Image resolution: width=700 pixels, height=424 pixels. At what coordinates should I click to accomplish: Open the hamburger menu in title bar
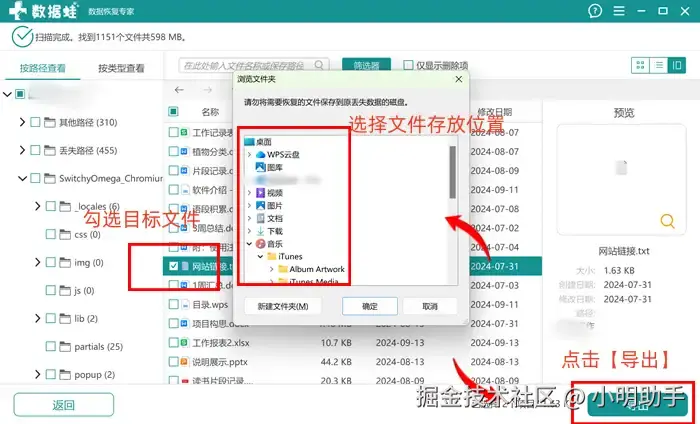click(x=619, y=11)
